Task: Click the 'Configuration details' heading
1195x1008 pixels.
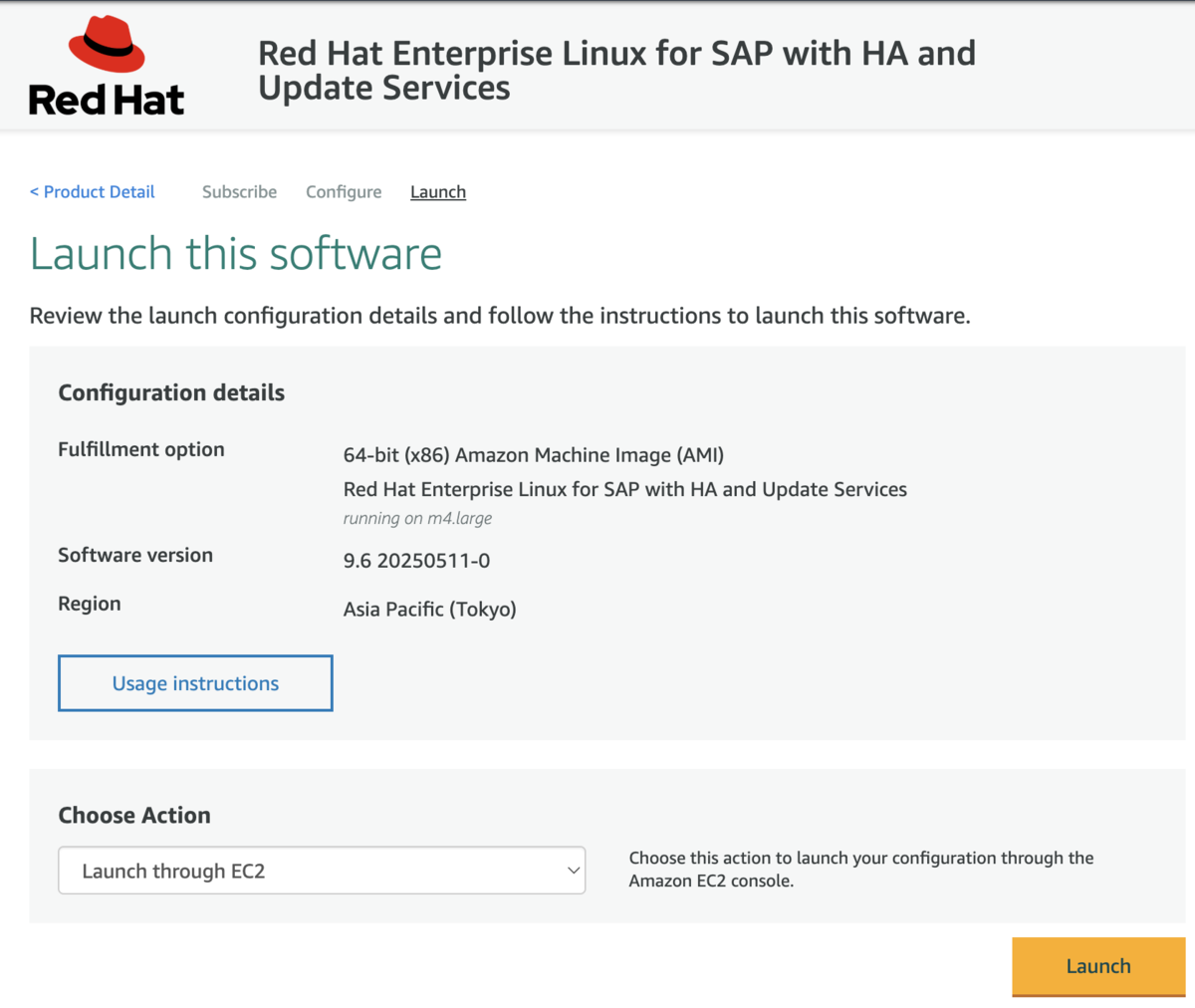Action: pos(171,393)
